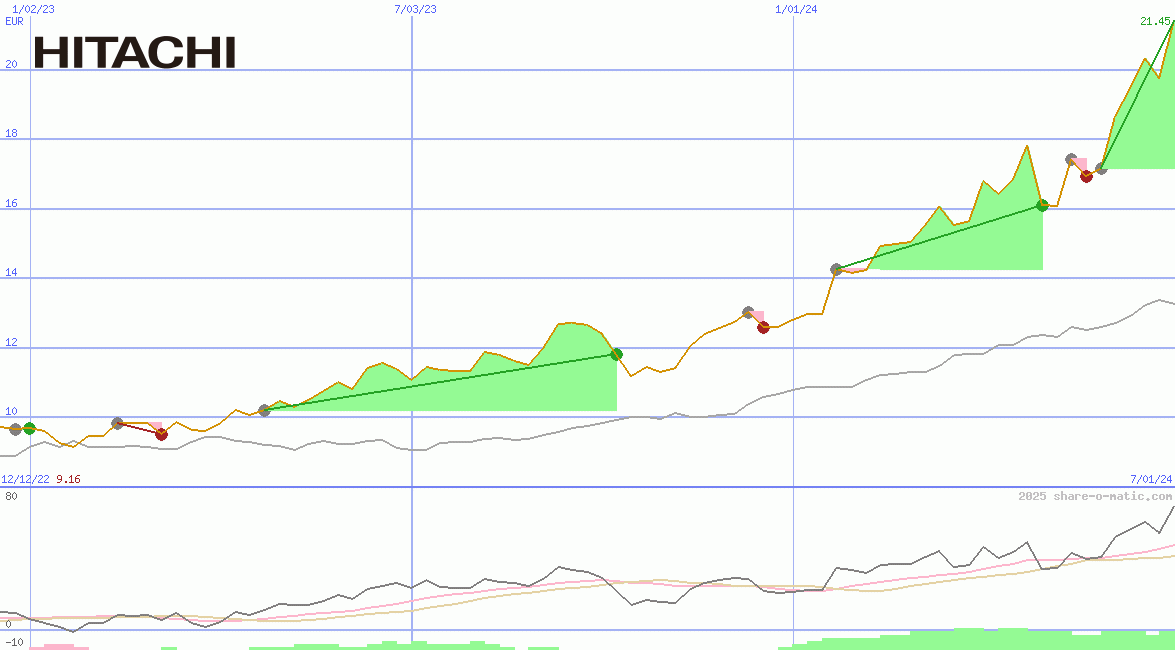Image resolution: width=1175 pixels, height=650 pixels.
Task: Expand the 1/01/24 date axis label
Action: 795,10
